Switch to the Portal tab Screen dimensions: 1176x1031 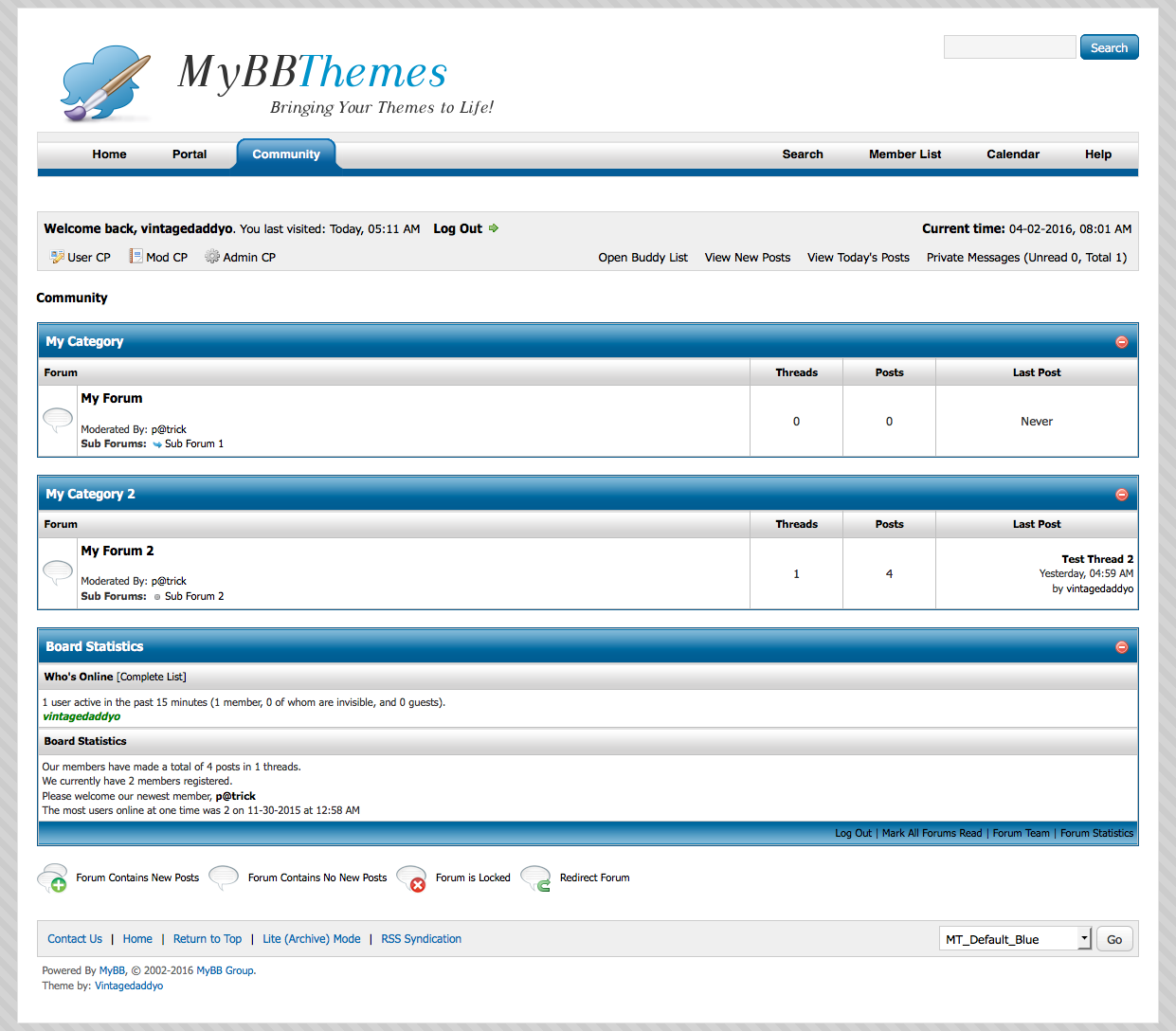pyautogui.click(x=190, y=154)
